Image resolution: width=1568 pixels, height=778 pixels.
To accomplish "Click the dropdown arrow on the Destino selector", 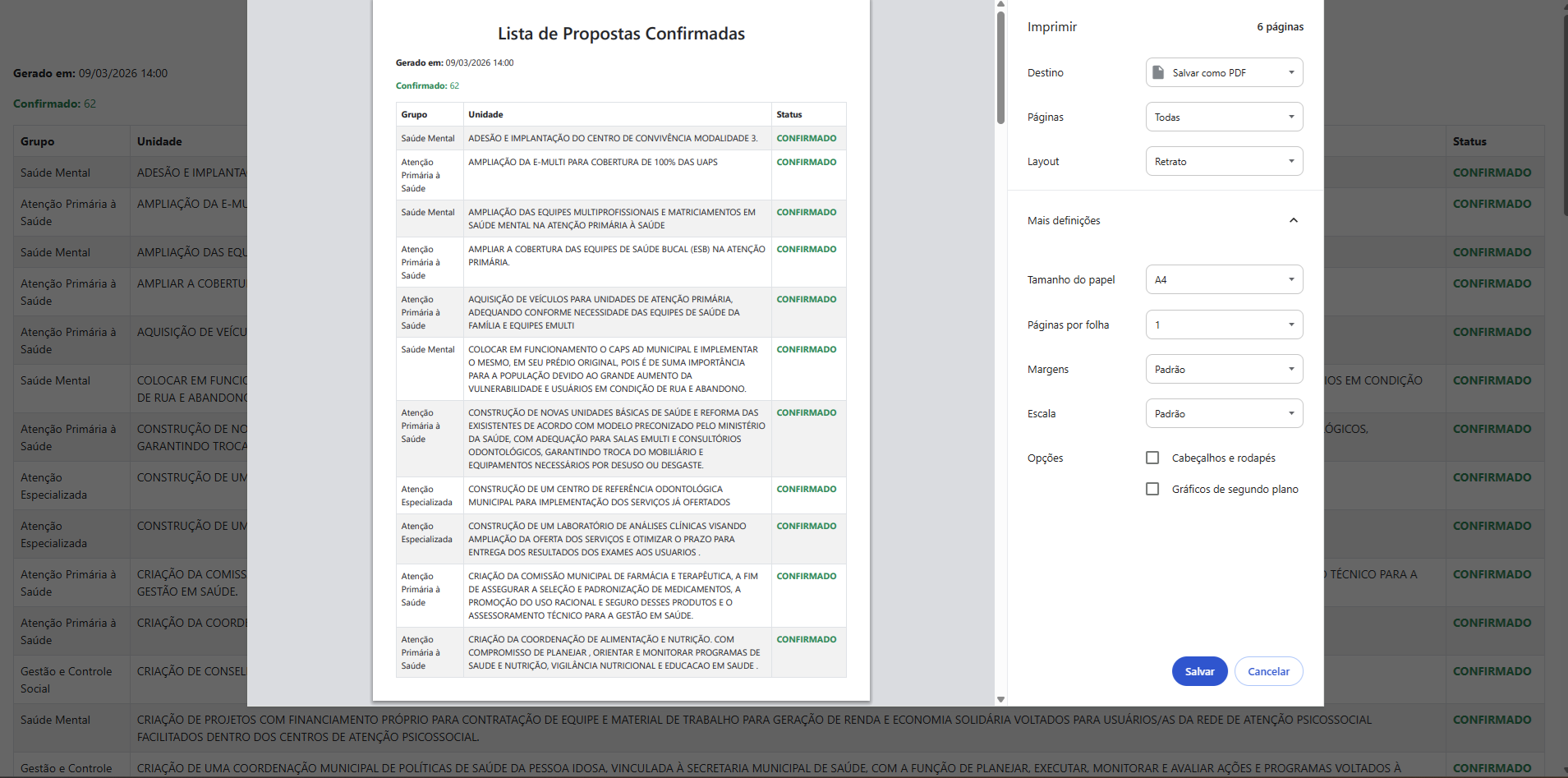I will (x=1291, y=72).
